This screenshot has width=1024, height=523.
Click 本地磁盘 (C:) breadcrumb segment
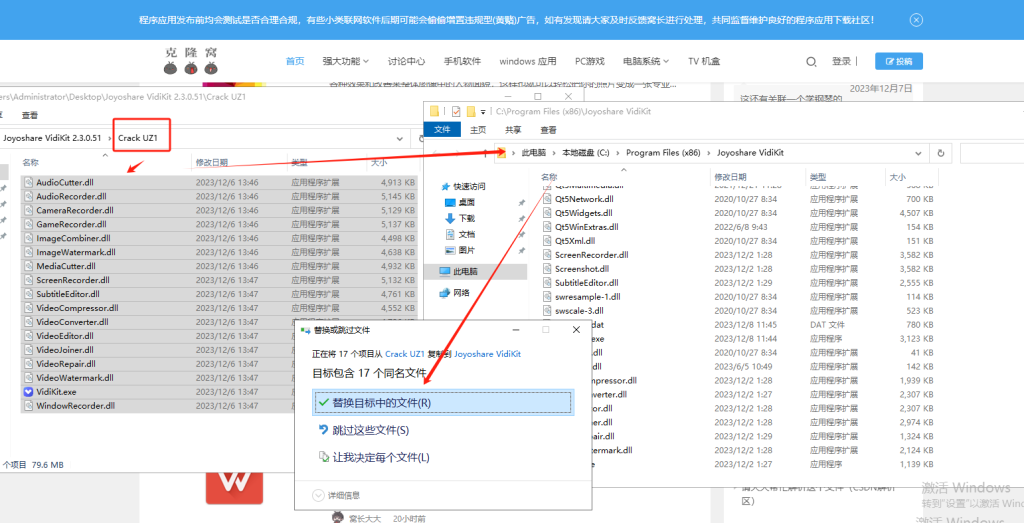586,153
